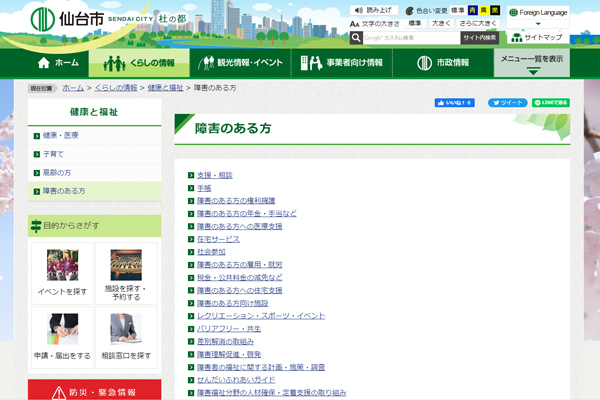
Task: Share via LINEで送る button
Action: pyautogui.click(x=551, y=102)
